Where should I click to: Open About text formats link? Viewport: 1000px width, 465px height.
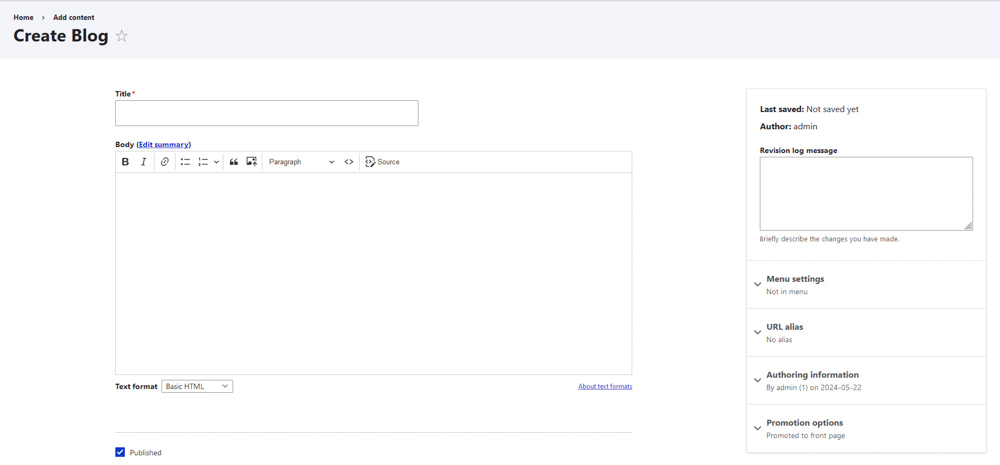[x=605, y=387]
